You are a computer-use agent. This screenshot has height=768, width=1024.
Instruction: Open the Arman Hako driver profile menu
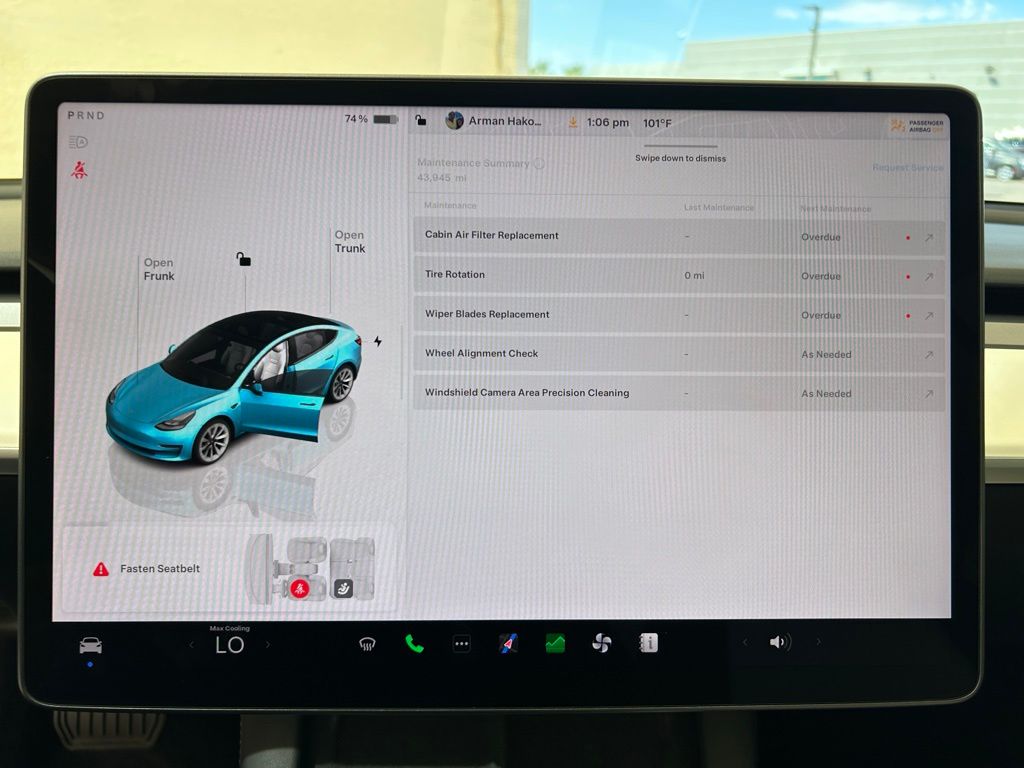point(494,121)
